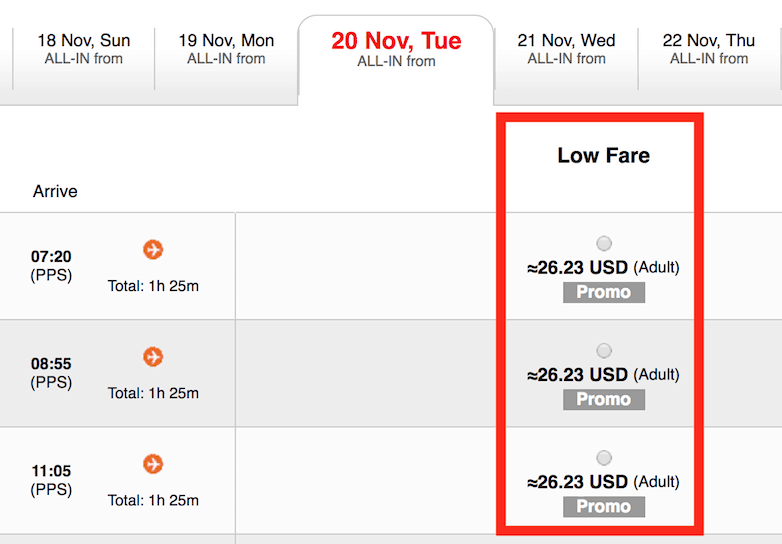This screenshot has height=544, width=782.
Task: Click the airplane icon for the 11:05 arrival
Action: click(x=153, y=464)
